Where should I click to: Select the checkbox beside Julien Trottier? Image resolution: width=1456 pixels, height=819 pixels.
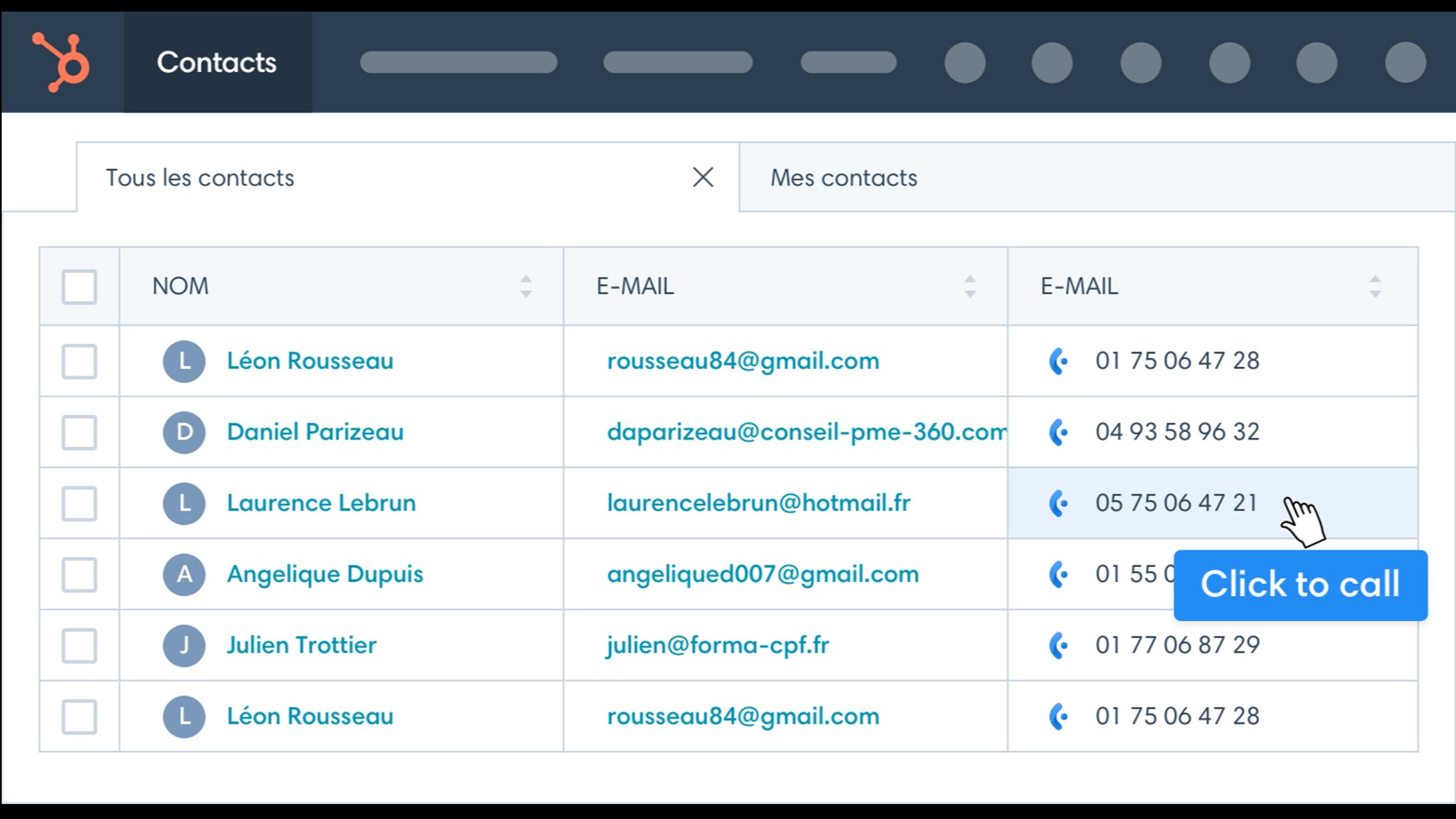pos(80,646)
